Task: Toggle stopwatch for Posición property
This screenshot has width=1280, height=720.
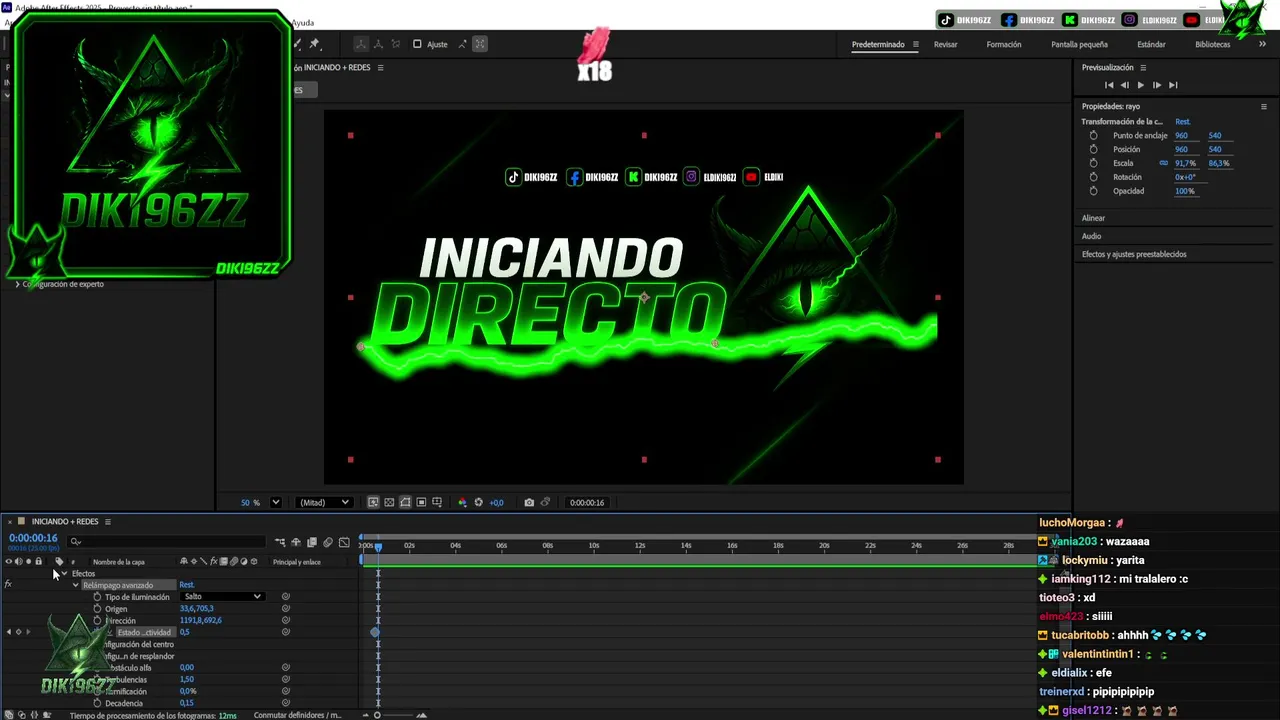Action: pos(1093,149)
